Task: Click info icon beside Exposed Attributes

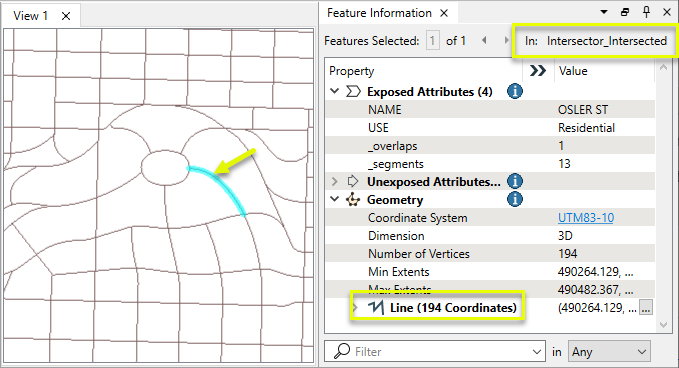Action: click(x=514, y=91)
